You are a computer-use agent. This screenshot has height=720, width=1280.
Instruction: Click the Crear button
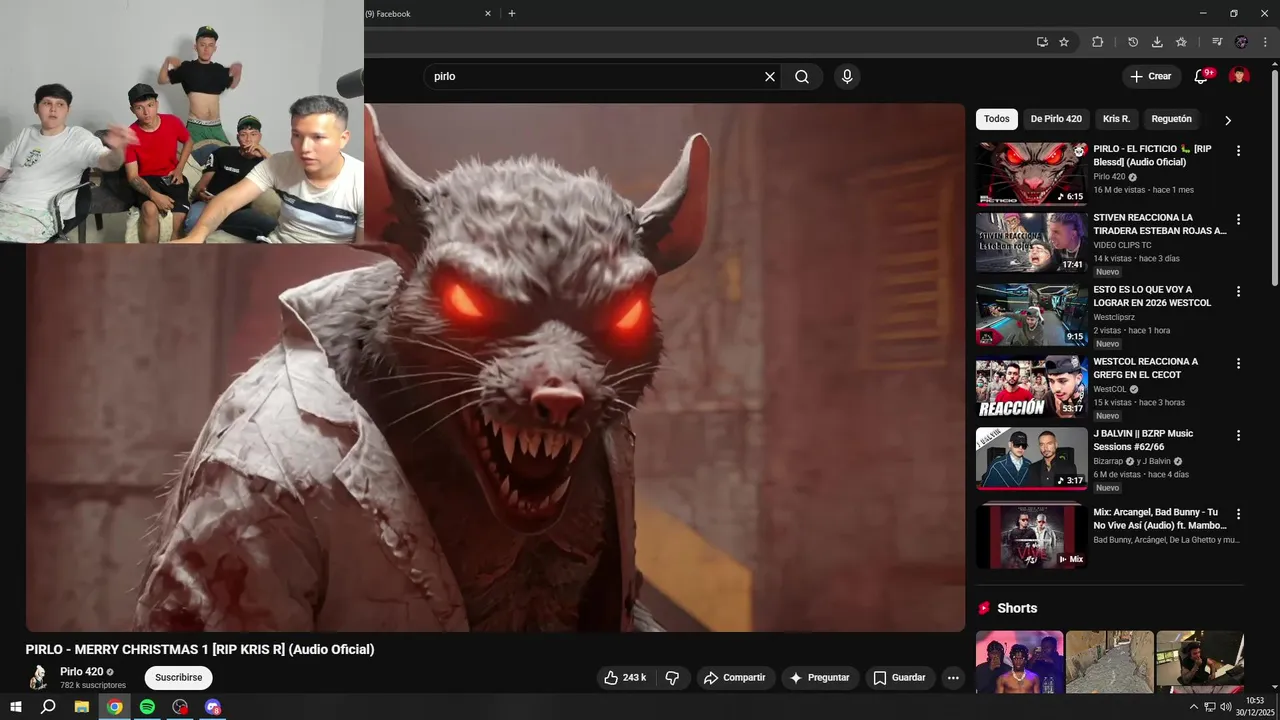pos(1150,76)
